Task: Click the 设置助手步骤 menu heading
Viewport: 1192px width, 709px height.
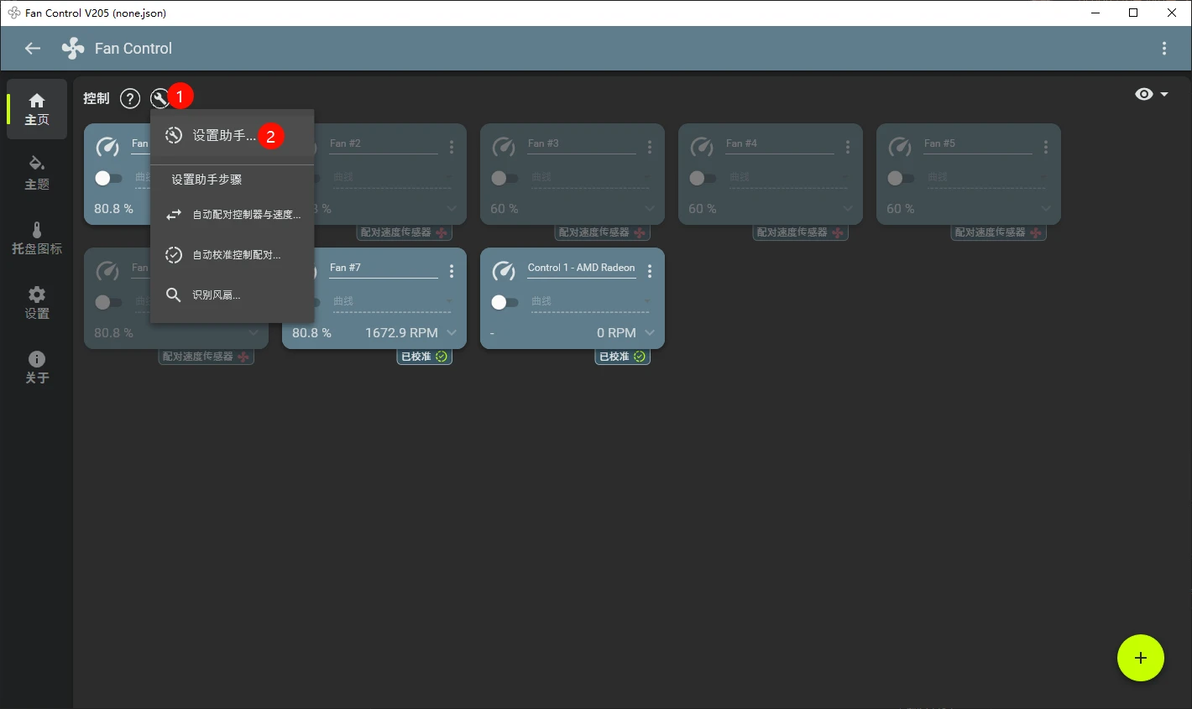Action: 207,179
